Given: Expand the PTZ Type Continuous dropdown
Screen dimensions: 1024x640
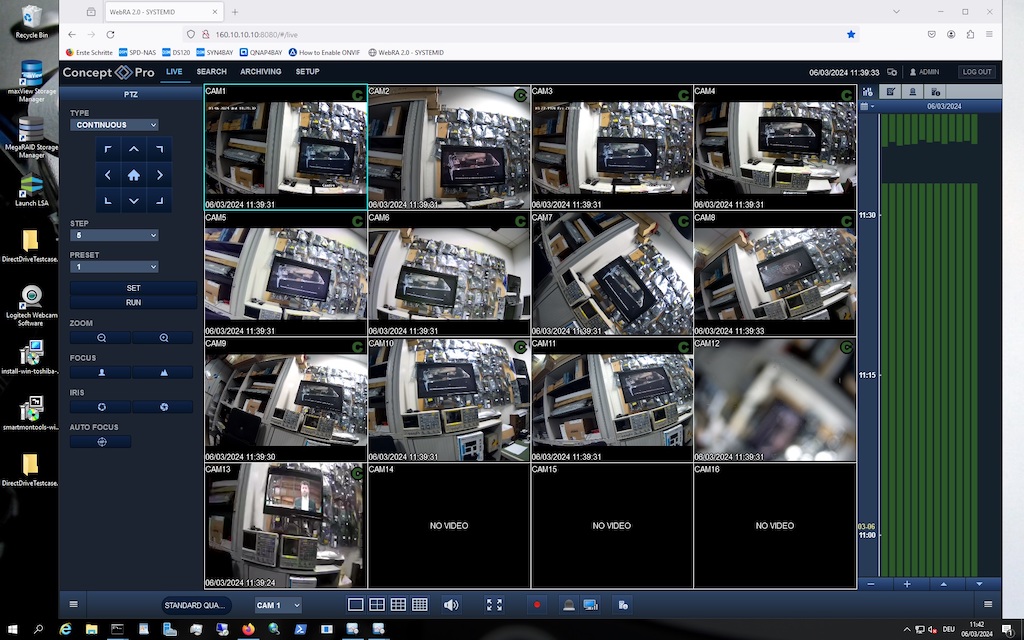Looking at the screenshot, I should click(x=114, y=125).
